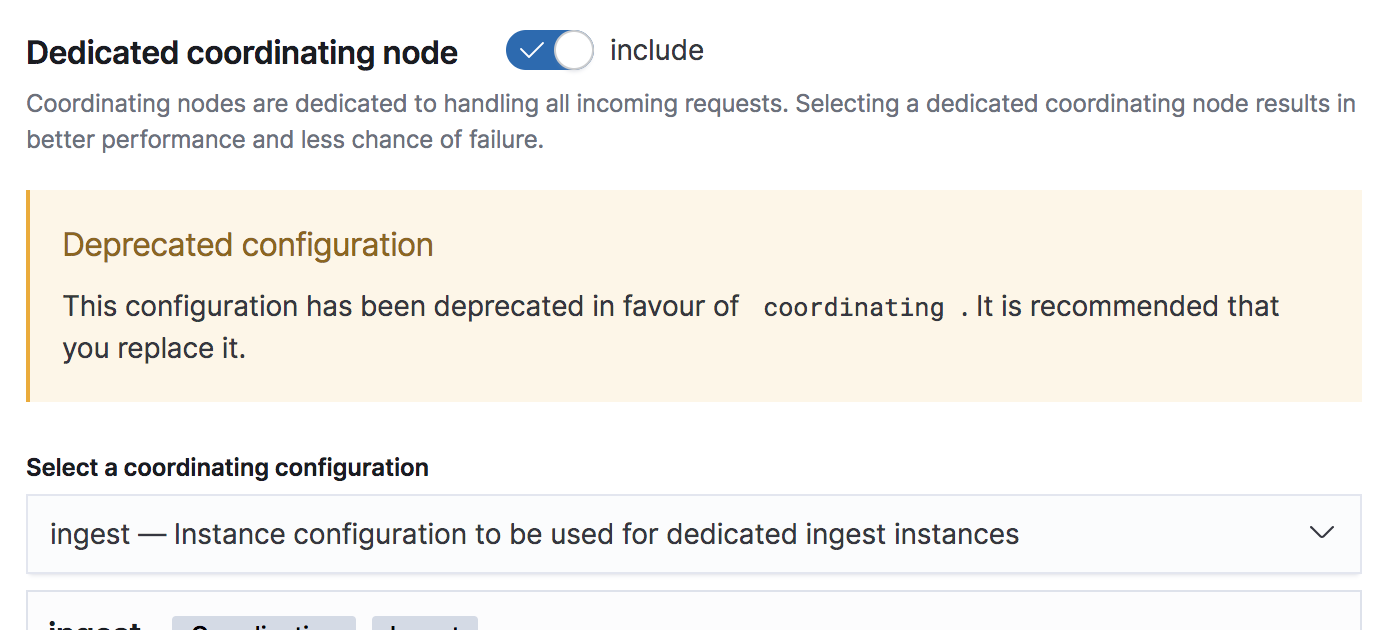Click the Select a coordinating configuration label
Screen dimensions: 1398x630
(227, 467)
